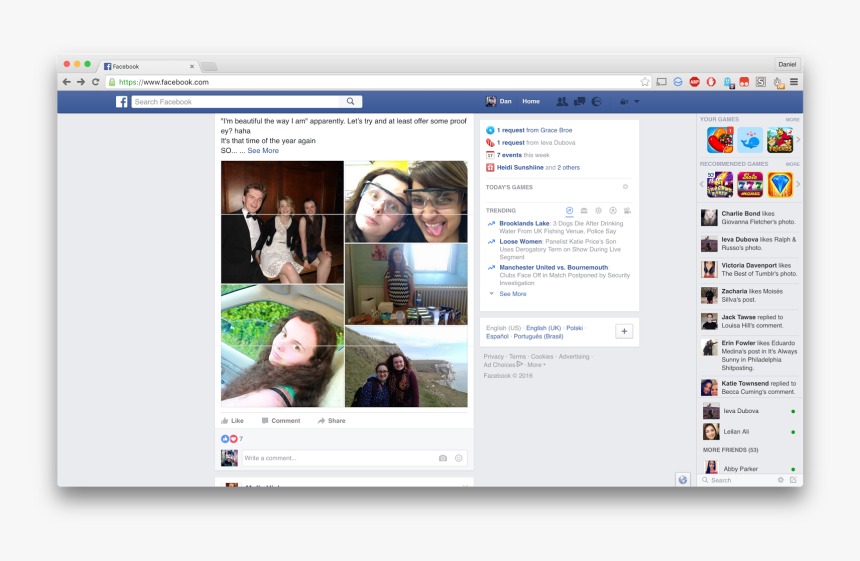Click the Daniel Chrome profile button
Image resolution: width=860 pixels, height=561 pixels.
click(787, 64)
